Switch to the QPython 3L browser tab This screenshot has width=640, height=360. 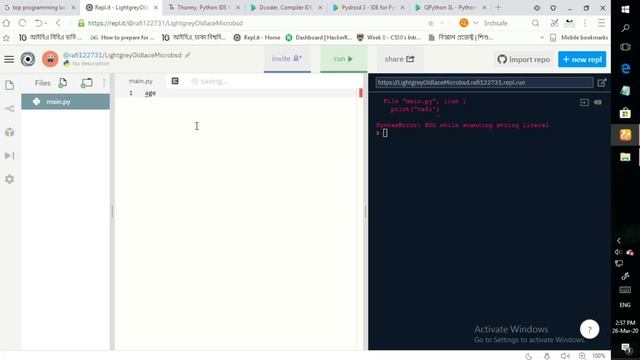[x=449, y=7]
